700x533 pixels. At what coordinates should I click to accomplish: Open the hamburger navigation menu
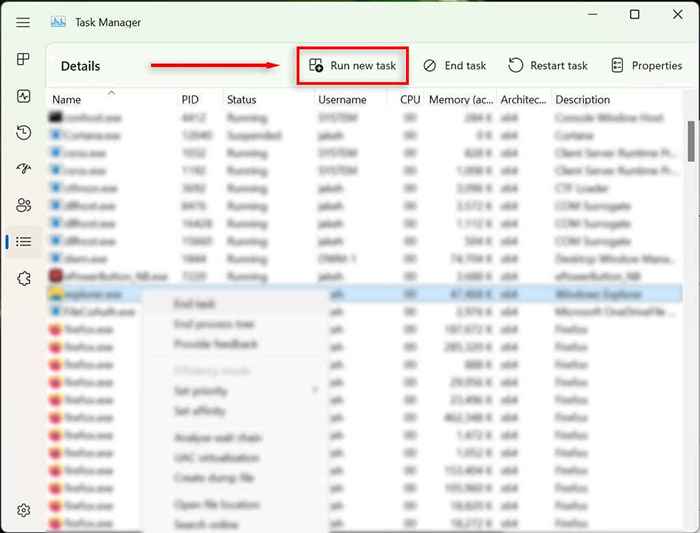[23, 22]
